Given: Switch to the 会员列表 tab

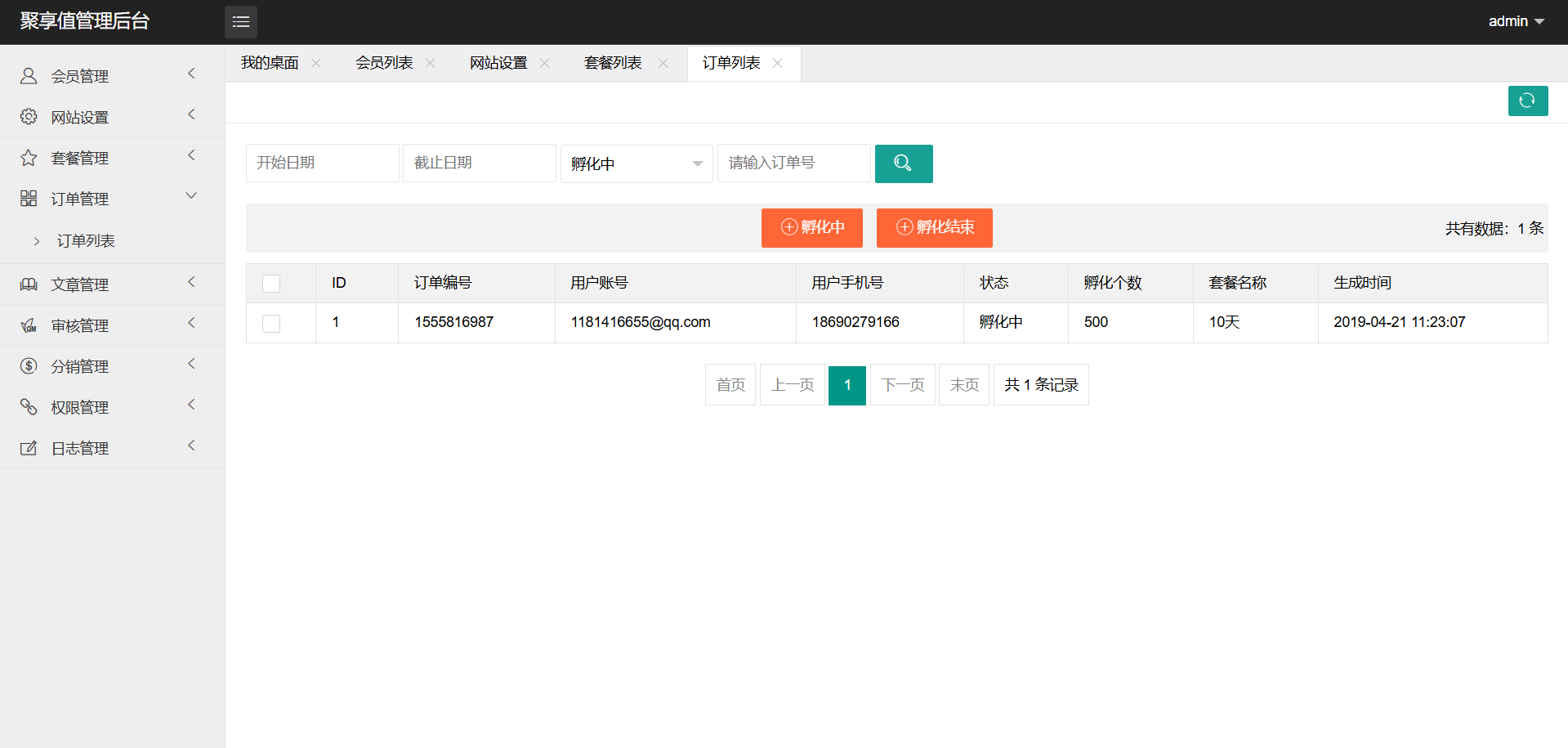Looking at the screenshot, I should point(384,63).
